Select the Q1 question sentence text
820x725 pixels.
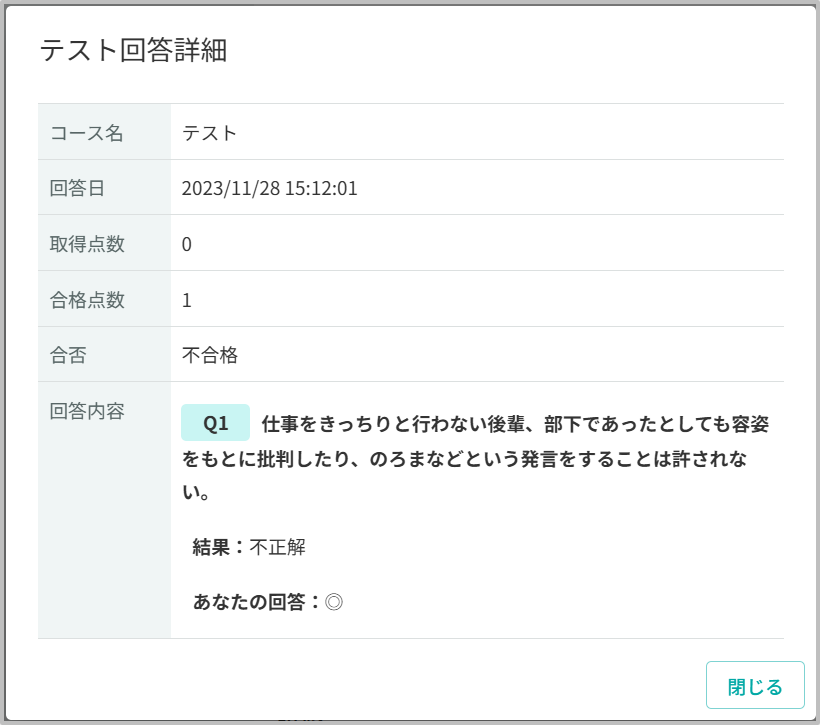475,458
